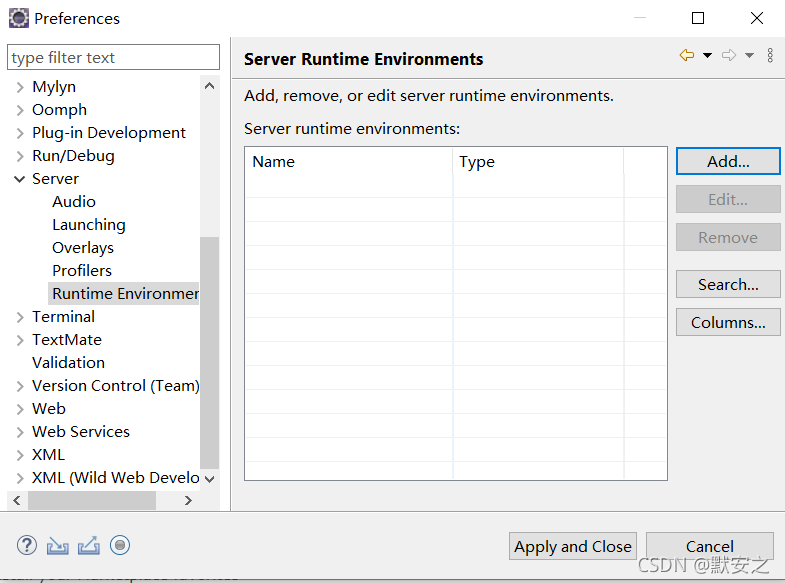
Task: Expand the Web Services tree node
Action: click(20, 432)
